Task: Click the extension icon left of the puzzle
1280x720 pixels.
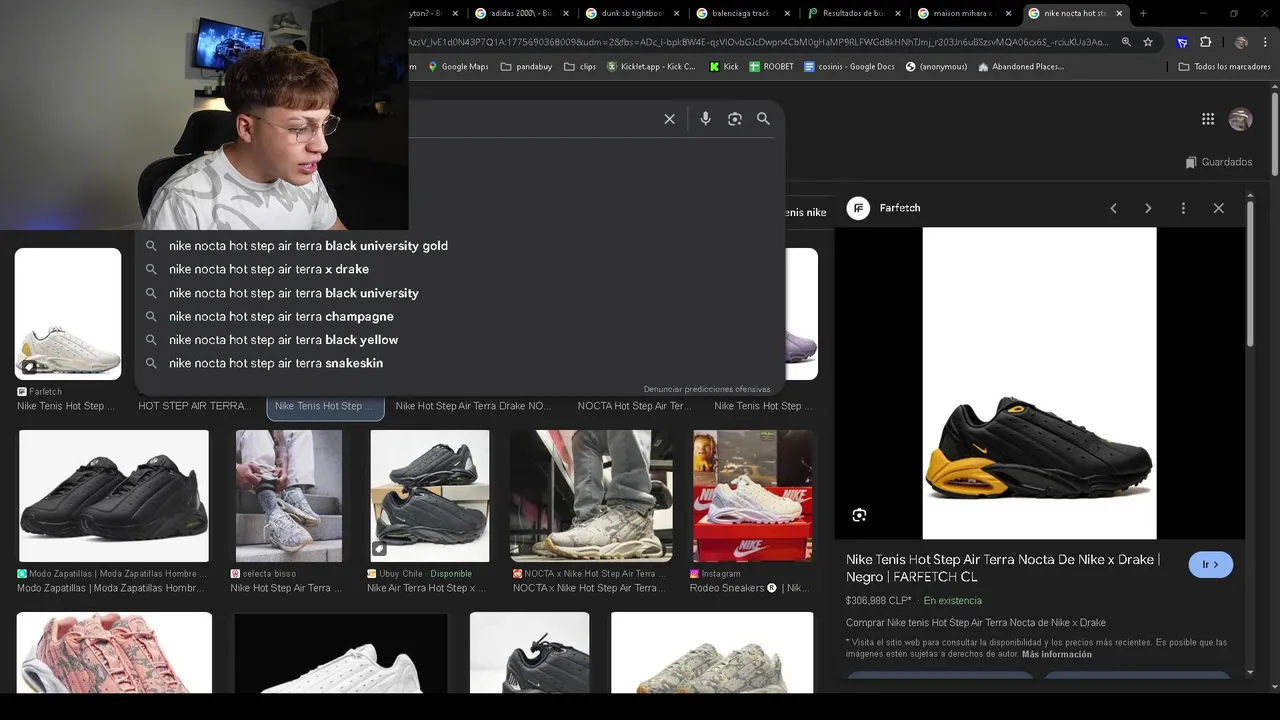Action: tap(1182, 42)
